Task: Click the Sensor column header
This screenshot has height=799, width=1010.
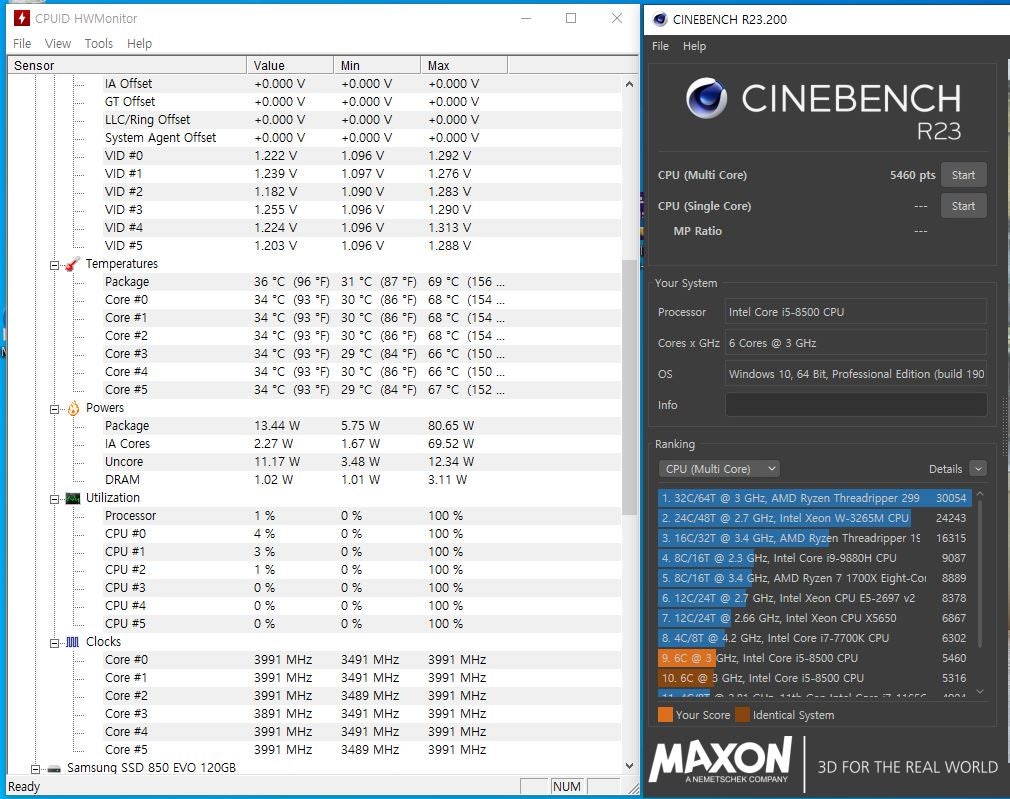Action: pos(127,65)
